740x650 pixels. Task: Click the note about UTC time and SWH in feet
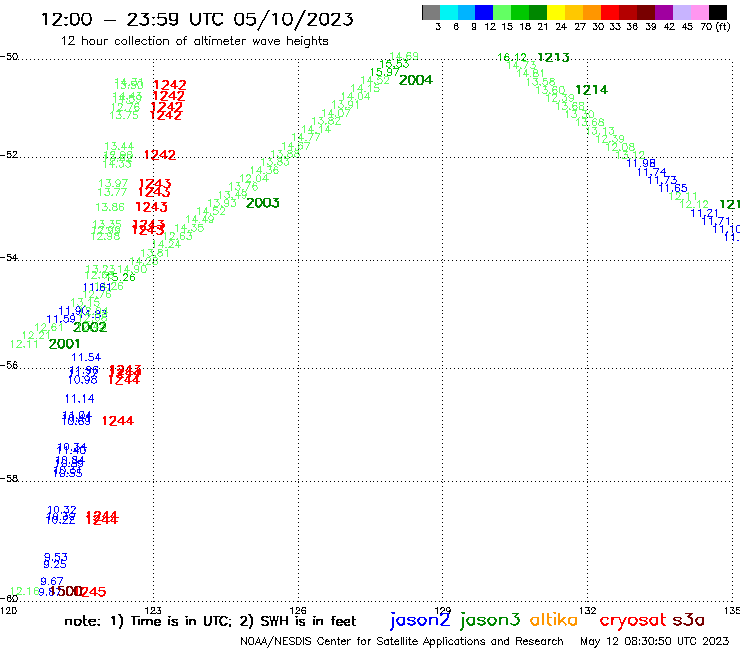click(210, 621)
